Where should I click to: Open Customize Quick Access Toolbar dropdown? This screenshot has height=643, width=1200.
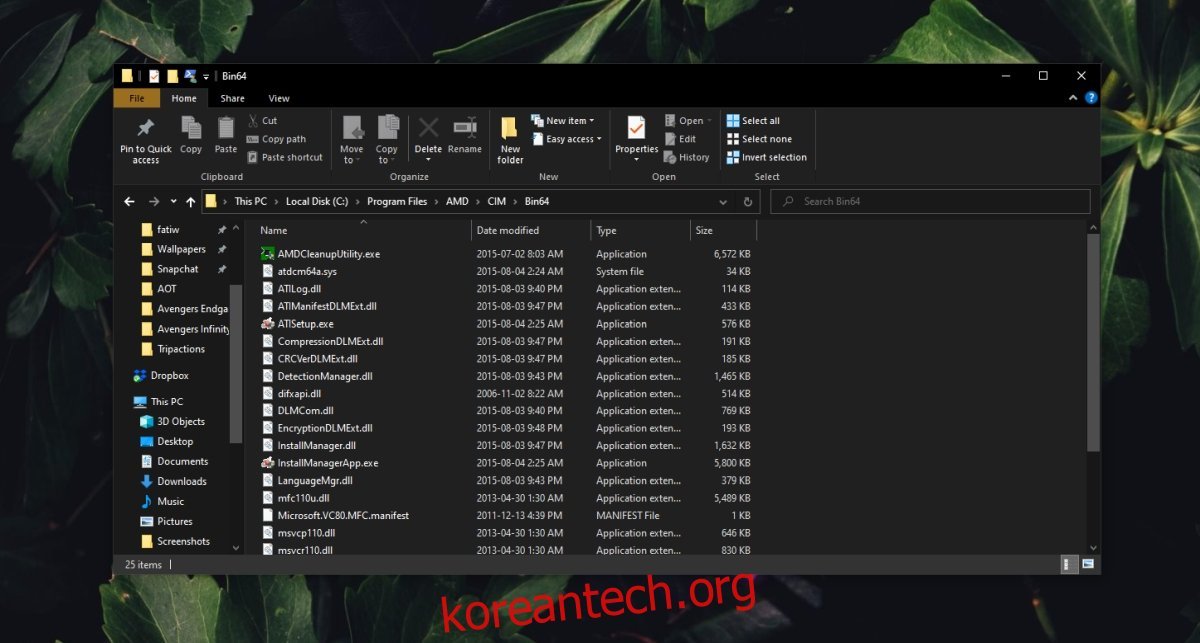click(x=205, y=76)
